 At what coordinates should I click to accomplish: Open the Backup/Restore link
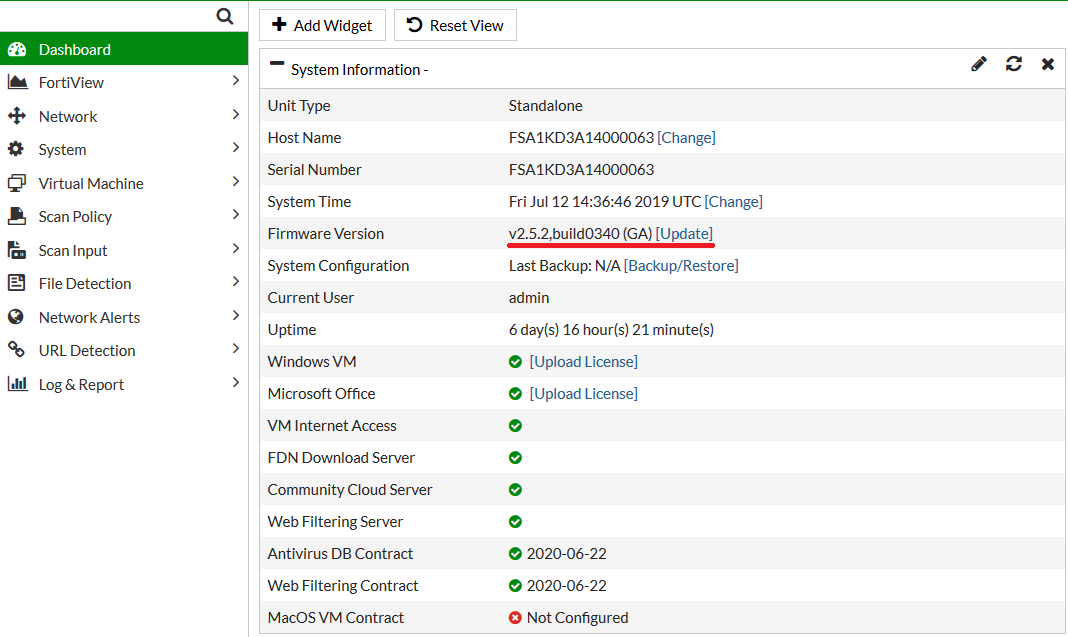681,265
